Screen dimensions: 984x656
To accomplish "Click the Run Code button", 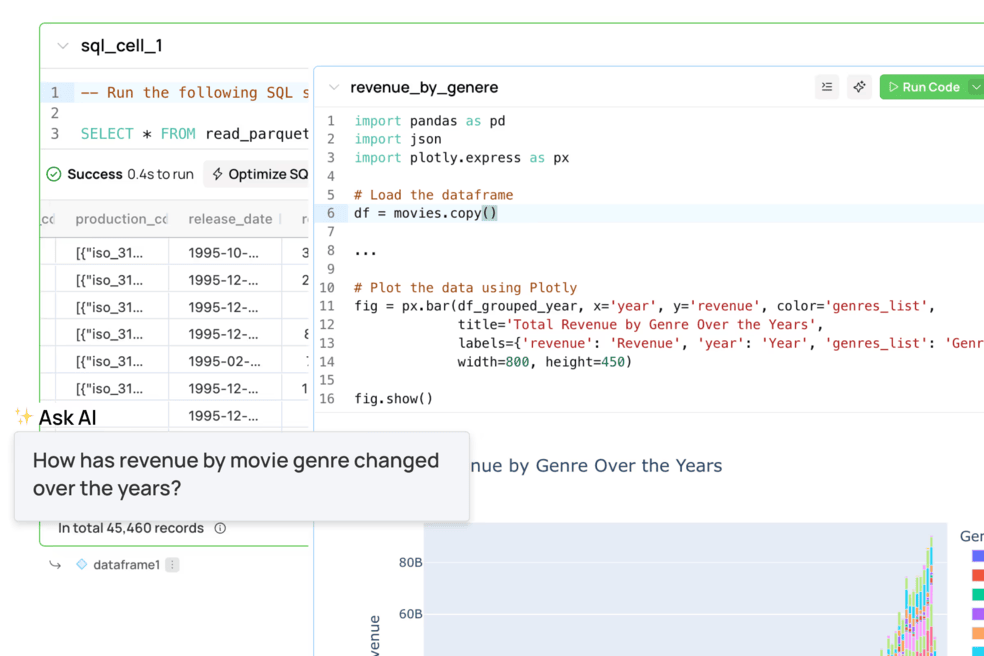I will point(924,87).
